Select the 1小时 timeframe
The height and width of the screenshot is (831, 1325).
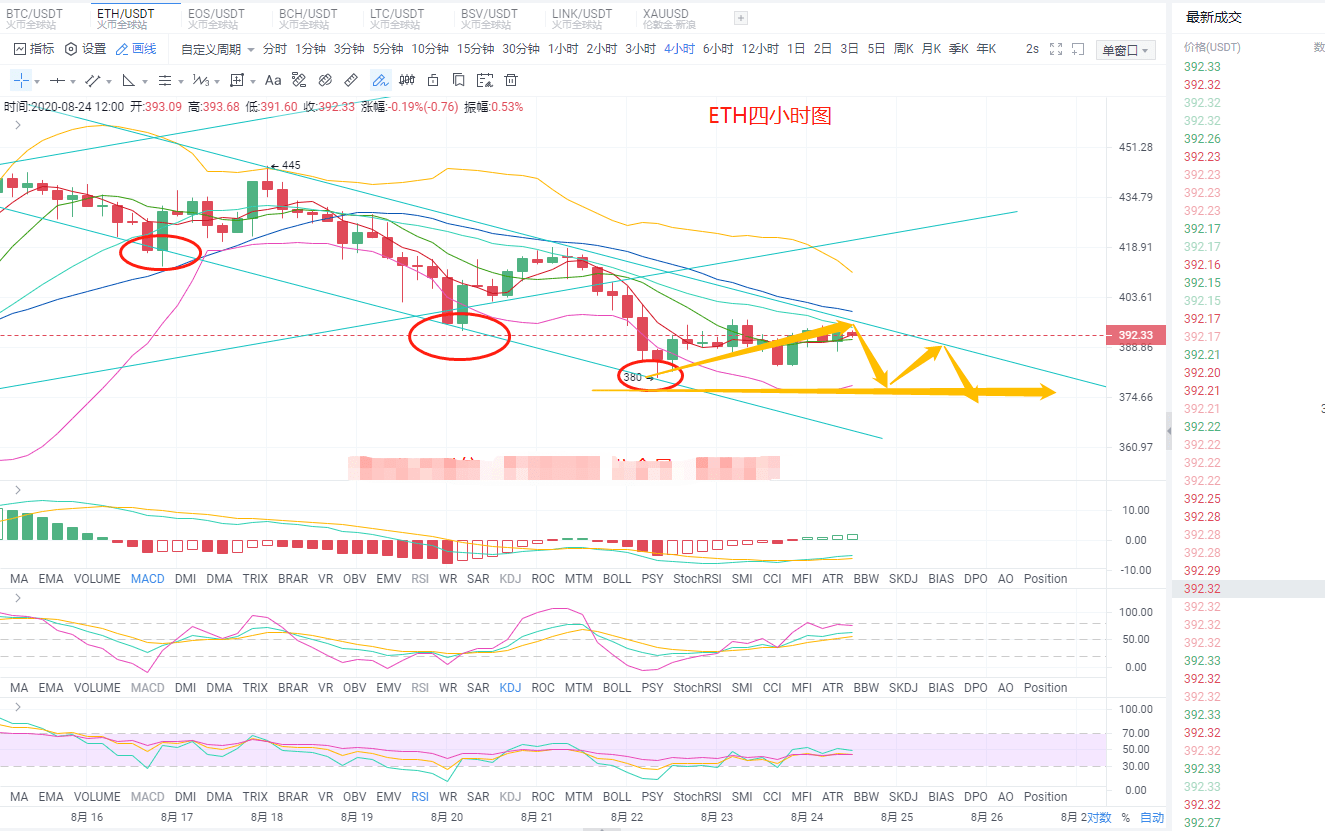(563, 49)
